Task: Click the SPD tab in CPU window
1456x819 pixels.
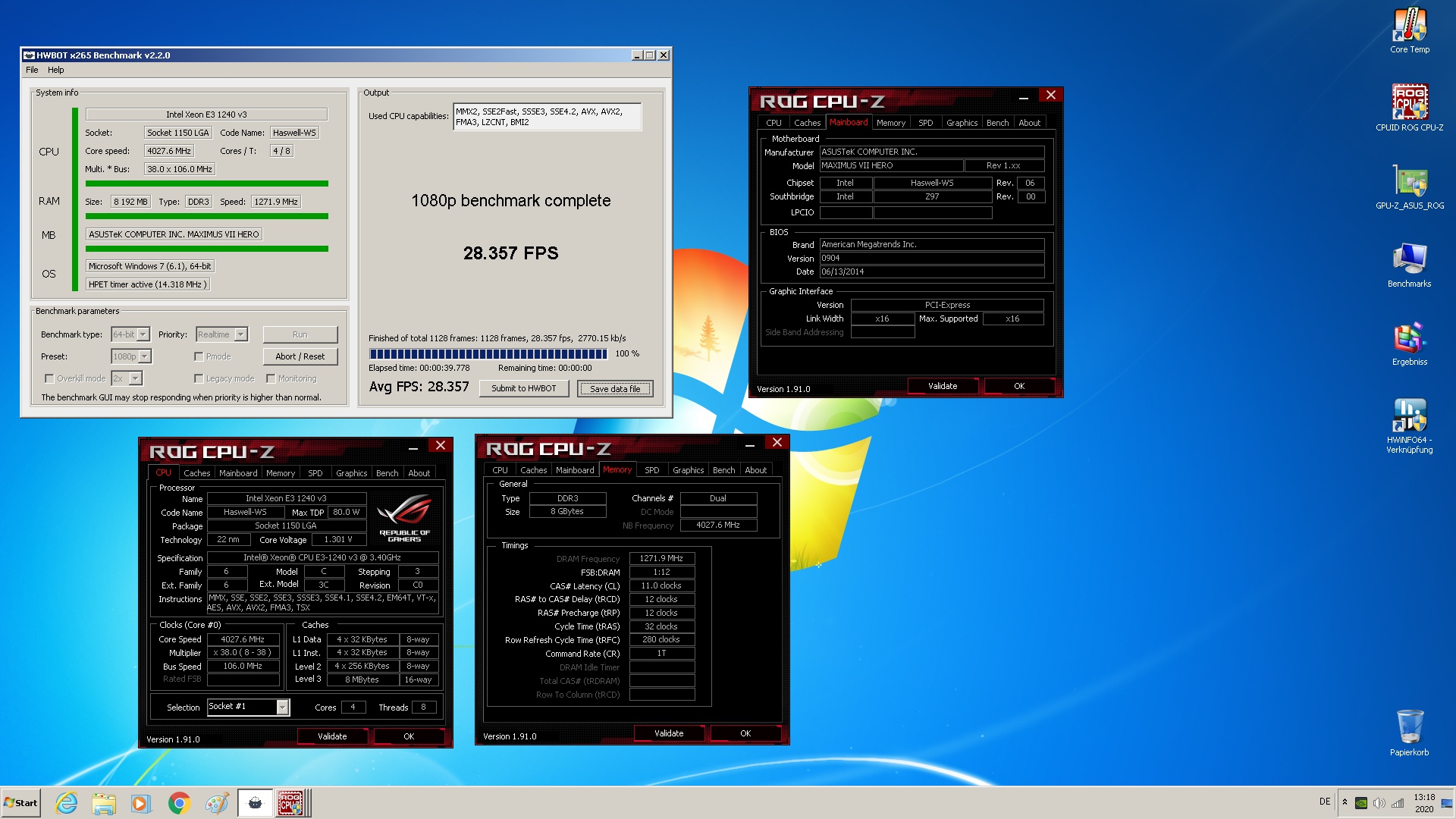Action: pyautogui.click(x=315, y=473)
